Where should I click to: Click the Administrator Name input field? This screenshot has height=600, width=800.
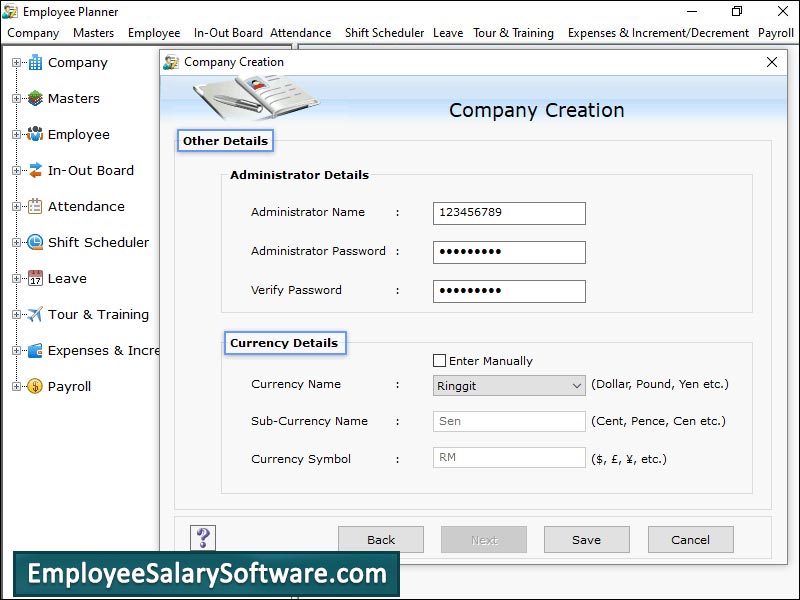(509, 213)
